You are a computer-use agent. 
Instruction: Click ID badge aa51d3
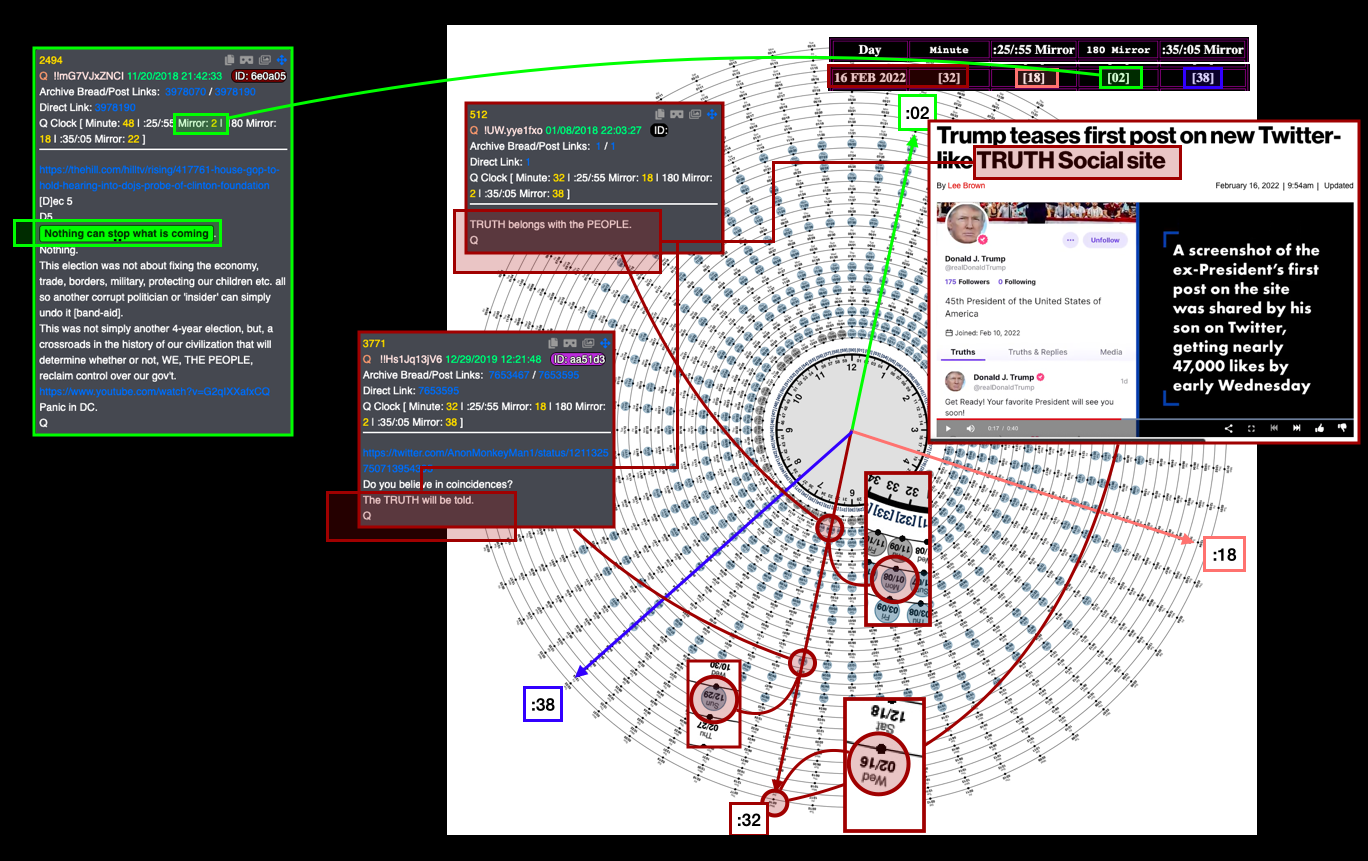pyautogui.click(x=579, y=359)
